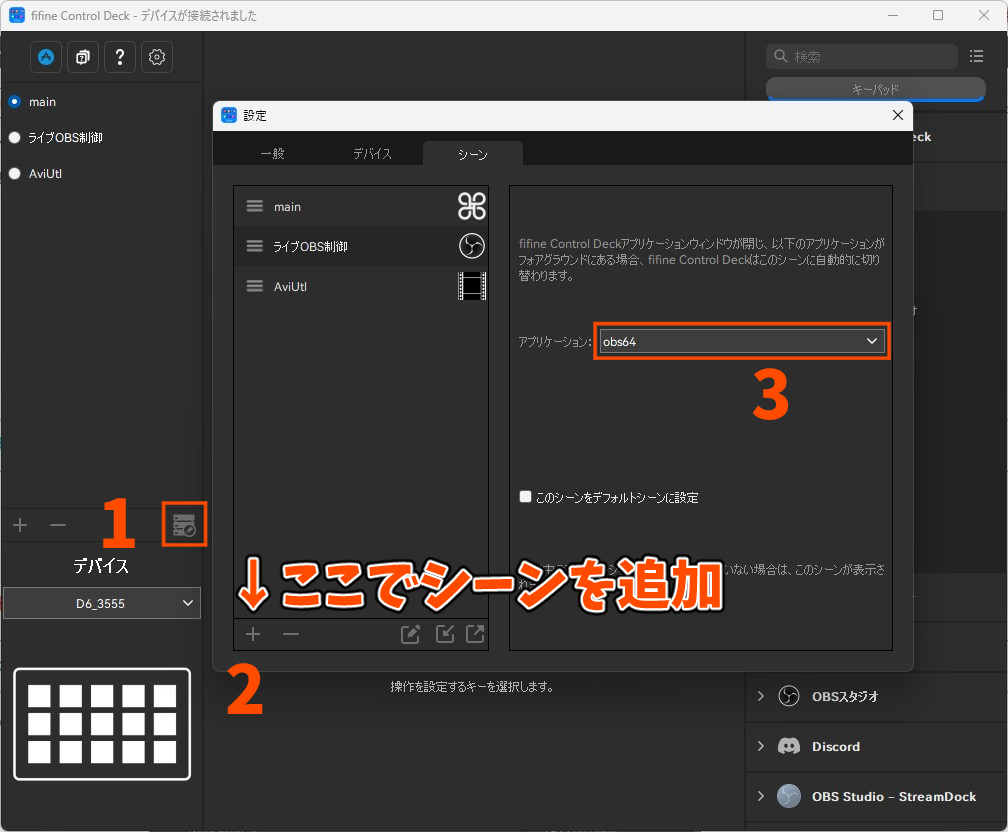This screenshot has height=832, width=1008.
Task: Open the help question mark icon
Action: point(119,57)
